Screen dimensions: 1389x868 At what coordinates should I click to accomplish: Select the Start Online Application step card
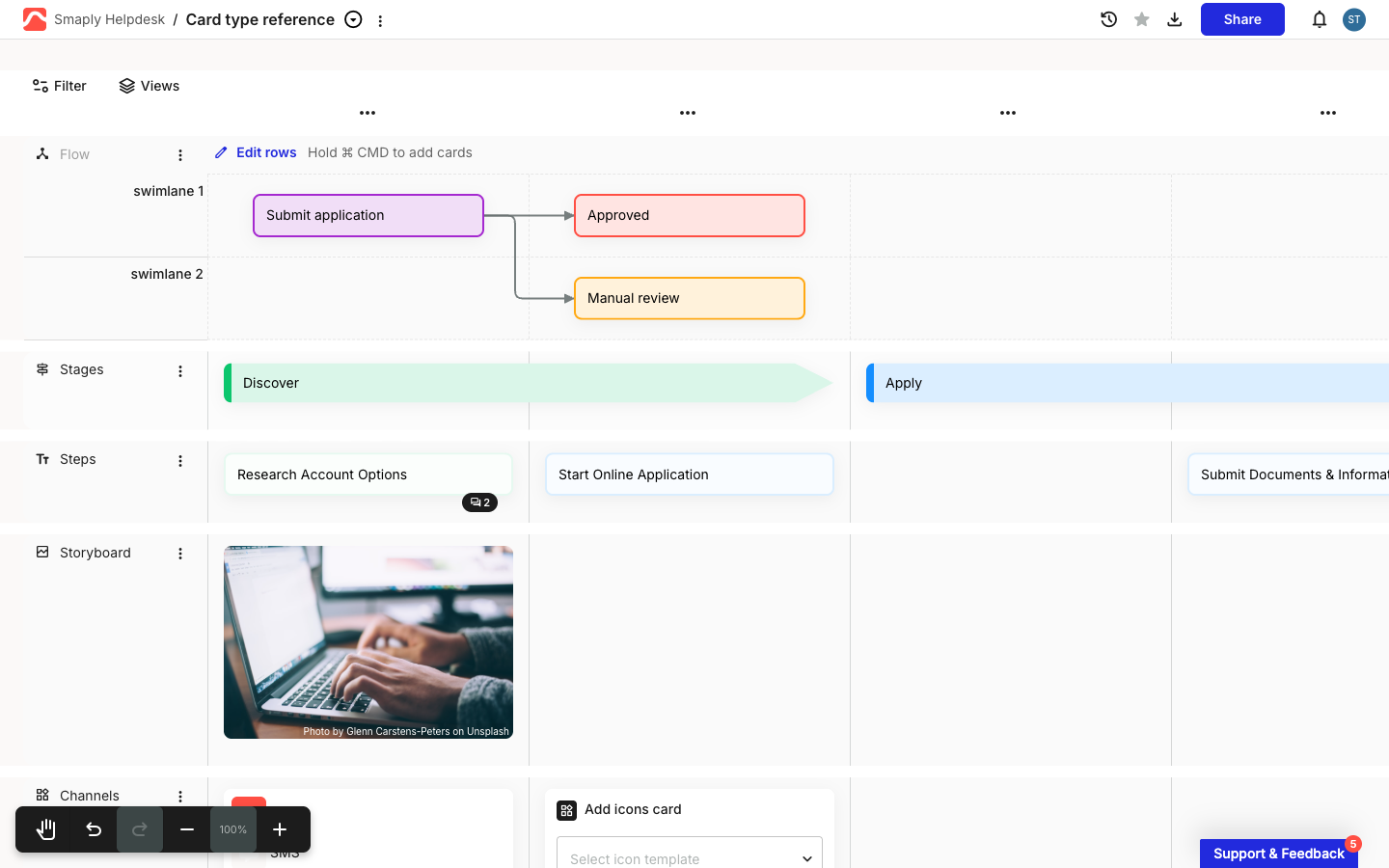click(690, 475)
